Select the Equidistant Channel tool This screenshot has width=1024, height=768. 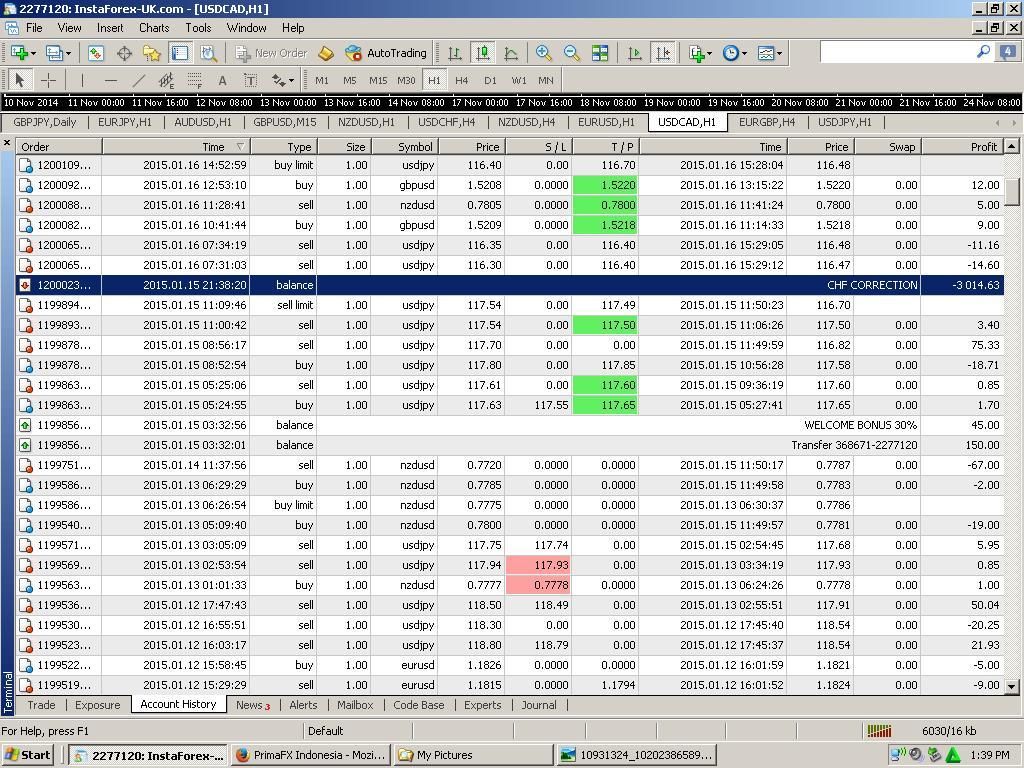coord(167,80)
